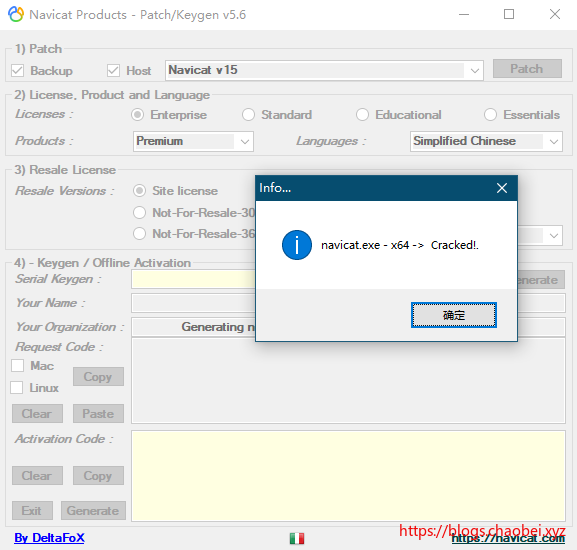Image resolution: width=577 pixels, height=550 pixels.
Task: Choose the Not-For-Resale-30 option
Action: click(139, 212)
